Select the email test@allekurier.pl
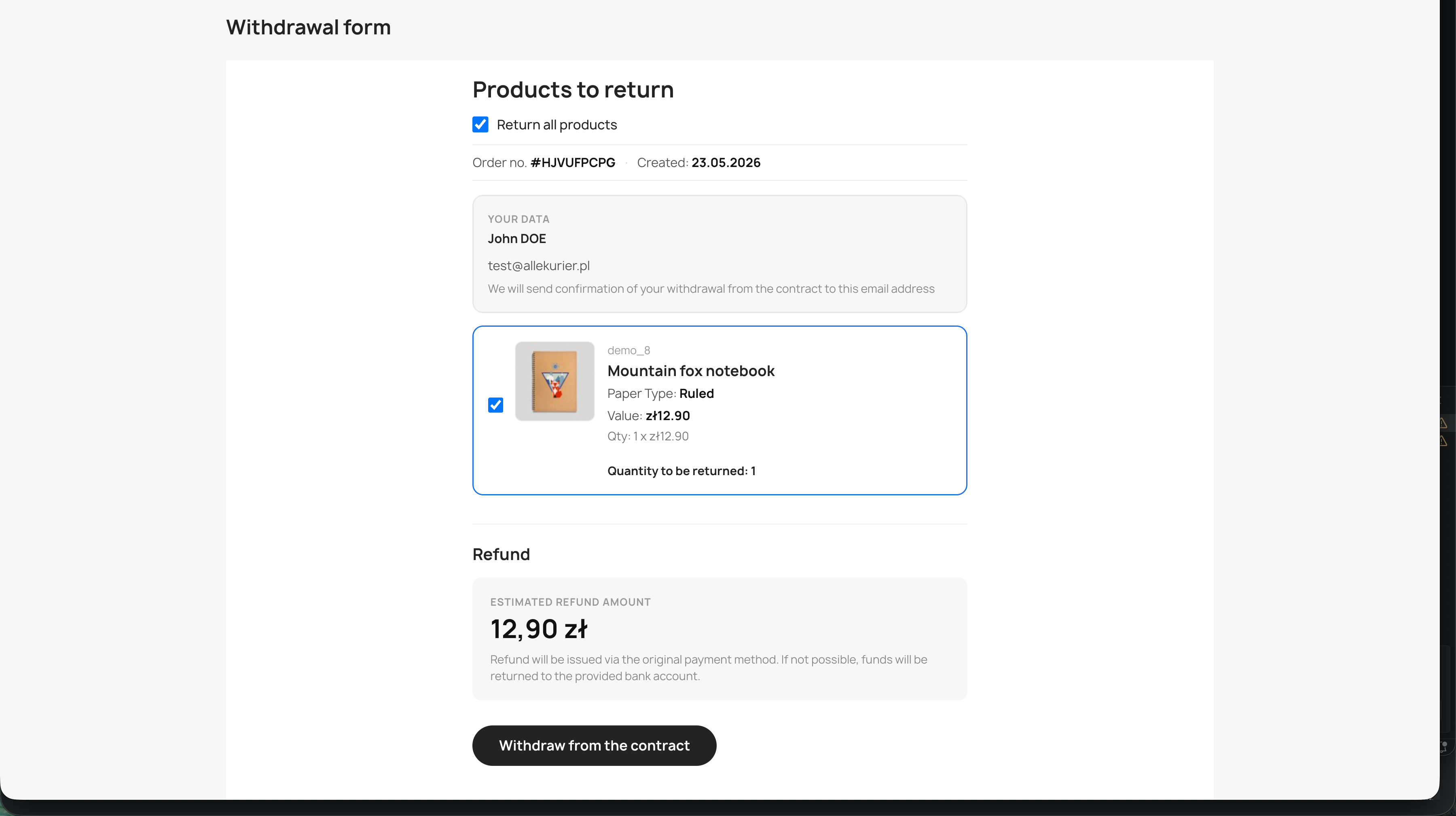 539,266
